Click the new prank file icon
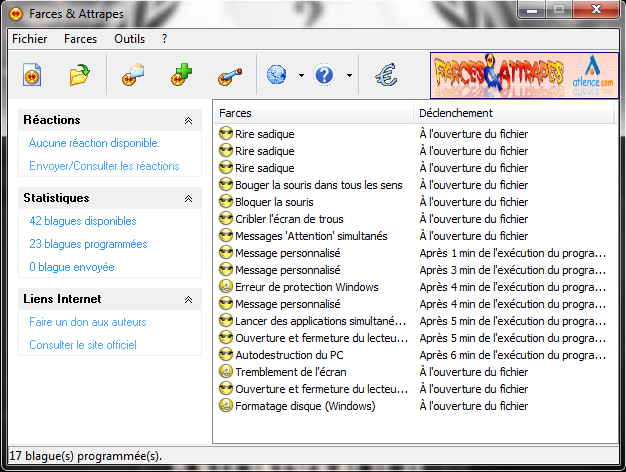 point(32,75)
